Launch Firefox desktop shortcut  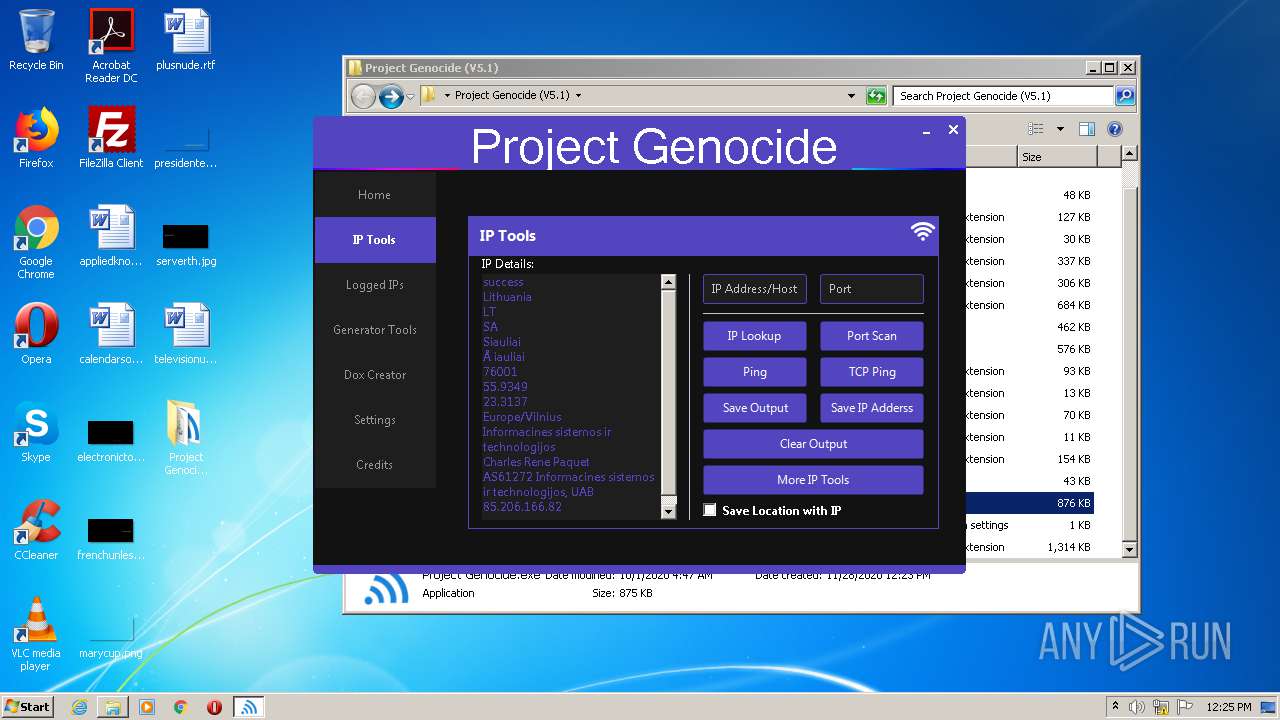tap(36, 138)
